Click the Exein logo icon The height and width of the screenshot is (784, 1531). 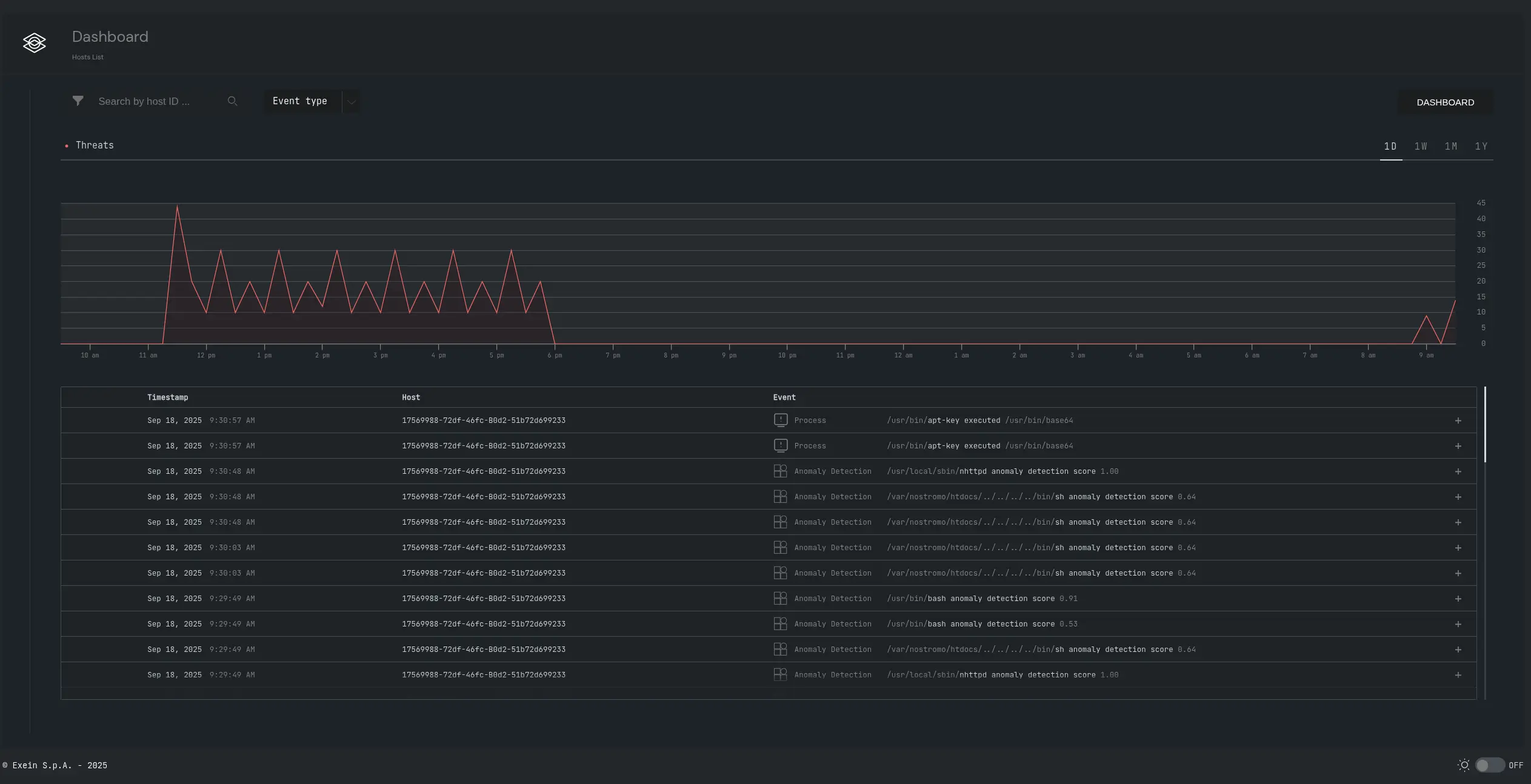(x=35, y=43)
